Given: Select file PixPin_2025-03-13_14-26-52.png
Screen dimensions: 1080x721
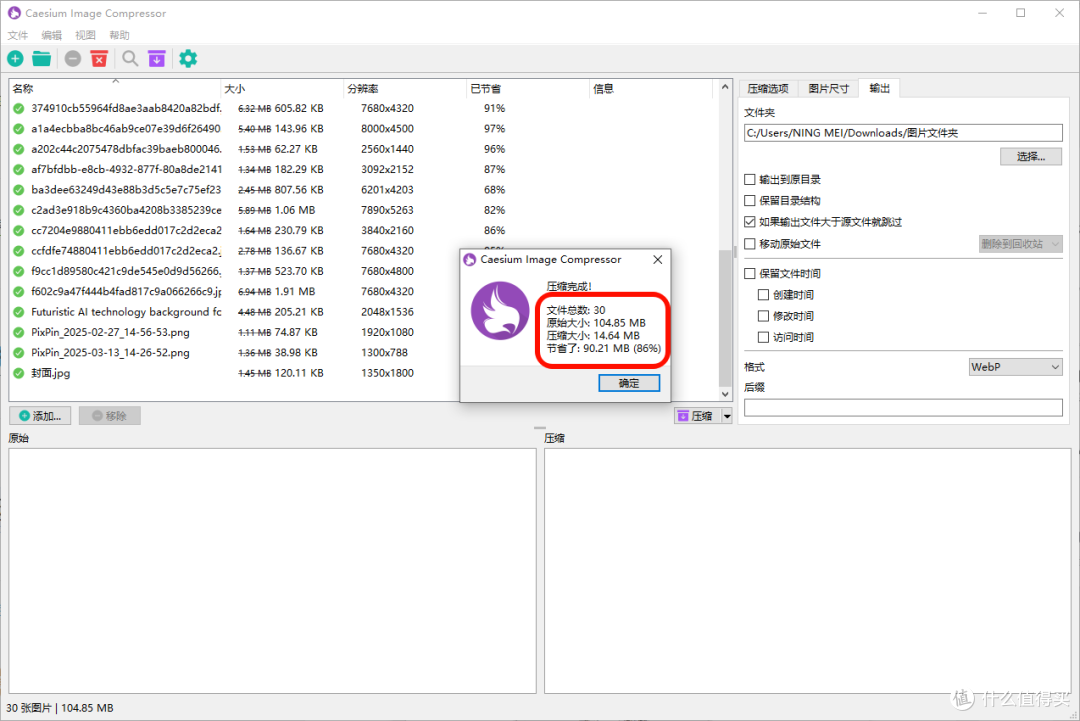Looking at the screenshot, I should pyautogui.click(x=110, y=353).
